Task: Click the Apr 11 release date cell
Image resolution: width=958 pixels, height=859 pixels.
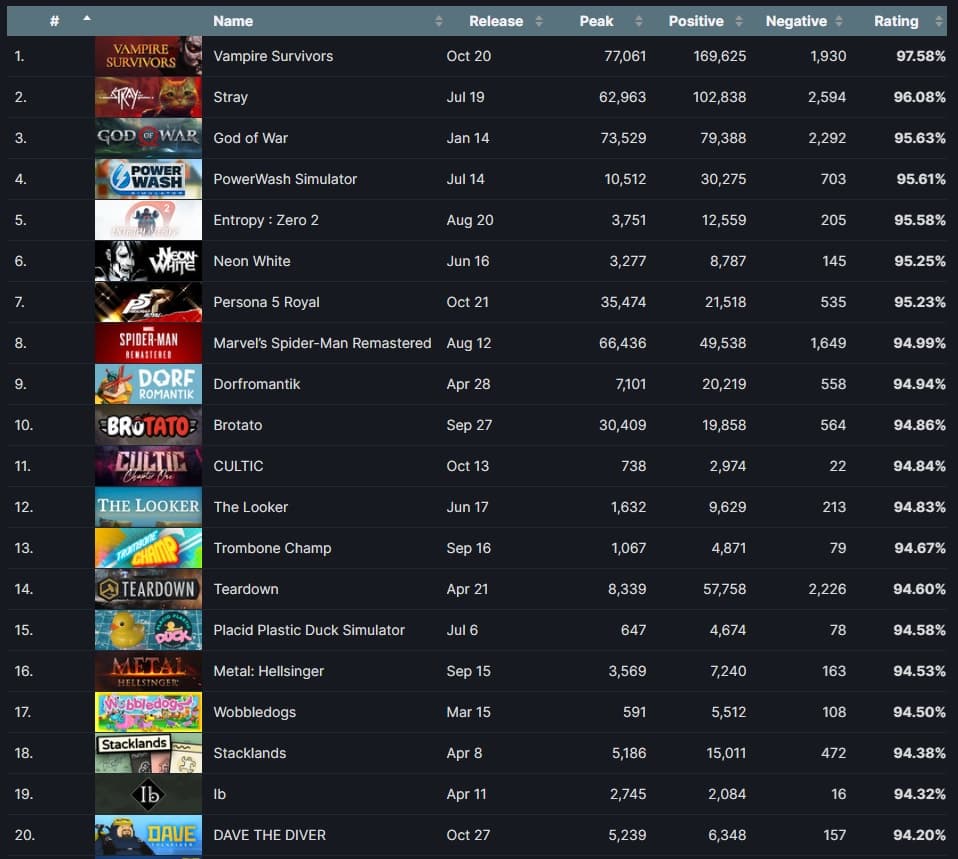Action: 466,794
